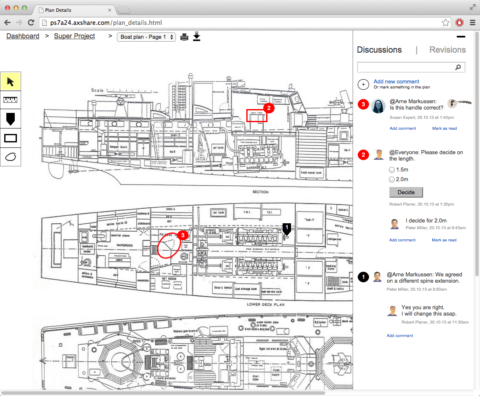480x396 pixels.
Task: Select the 1.5m radio option
Action: pos(392,170)
